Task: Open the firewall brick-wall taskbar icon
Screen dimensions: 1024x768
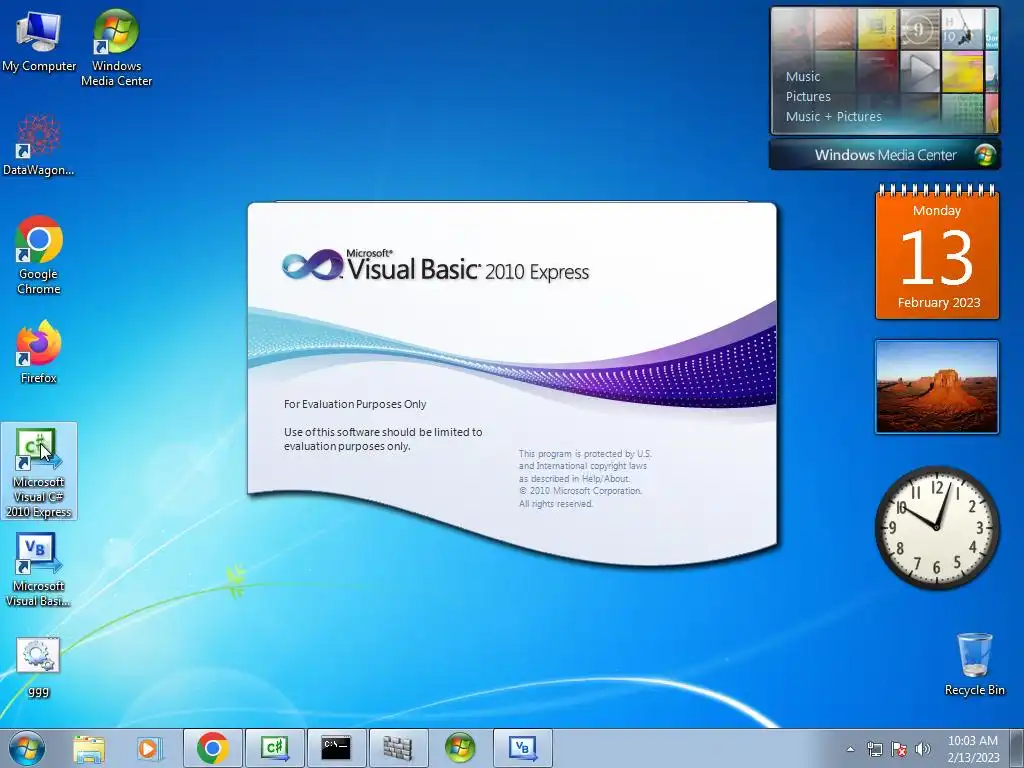Action: 398,748
